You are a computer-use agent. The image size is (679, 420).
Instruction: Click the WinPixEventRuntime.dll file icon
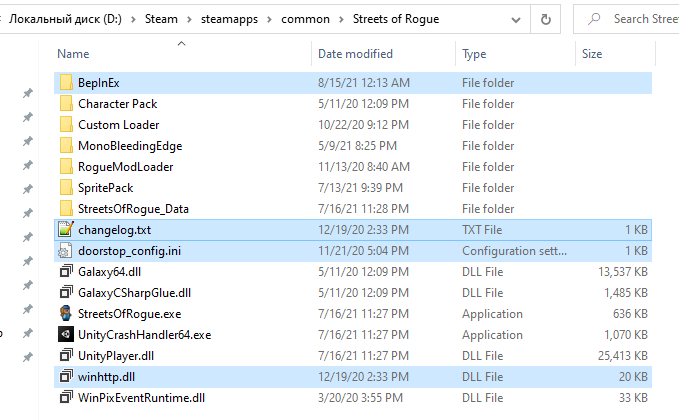66,397
